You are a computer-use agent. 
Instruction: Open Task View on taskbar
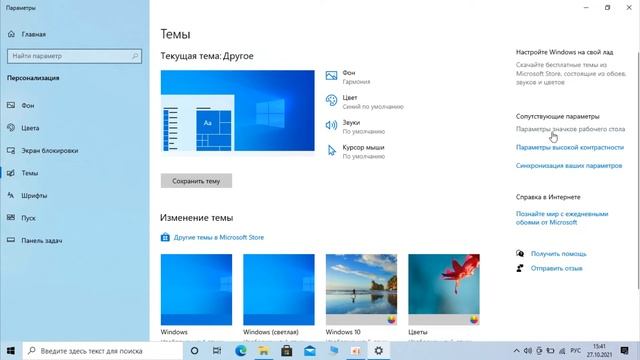pos(217,351)
